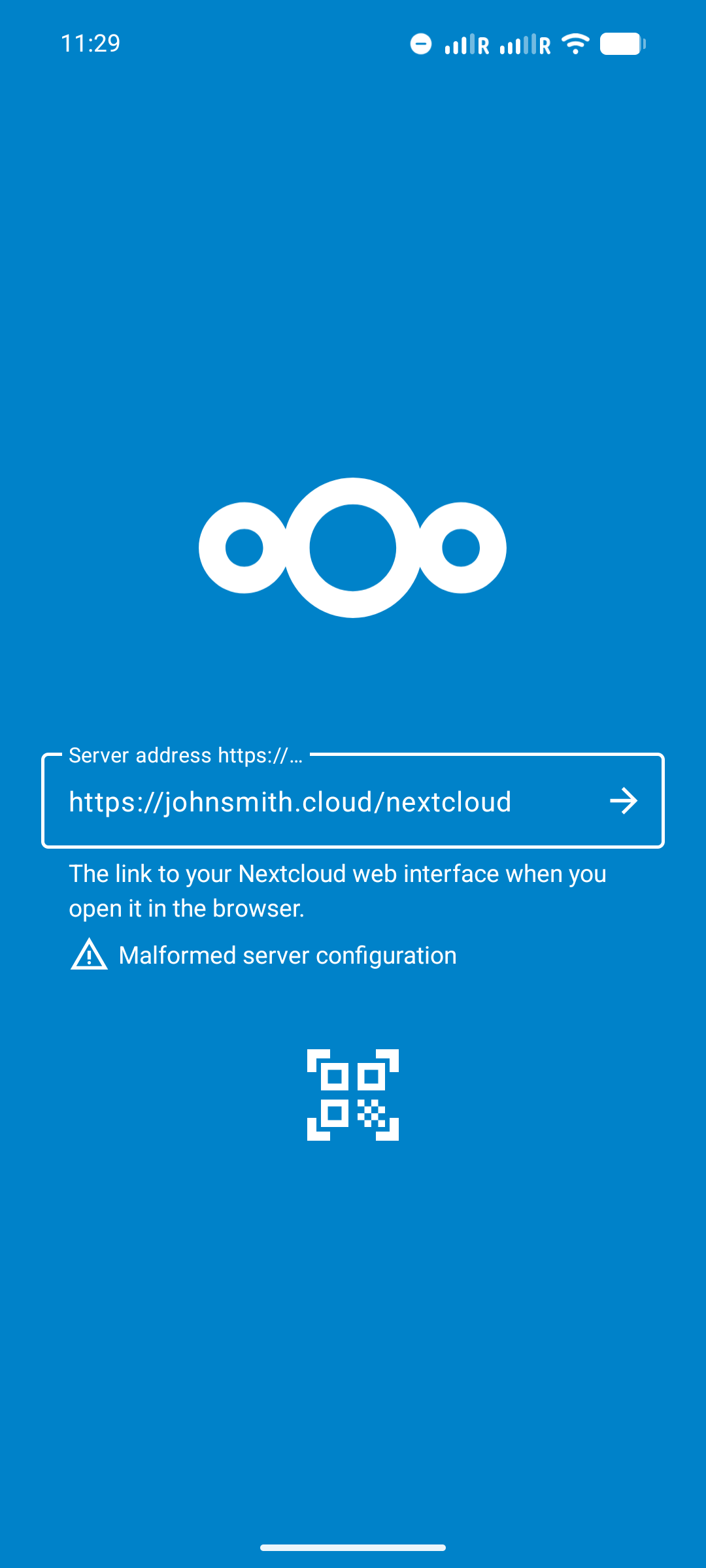706x1568 pixels.
Task: Tap the 11:29 clock
Action: coord(91,43)
